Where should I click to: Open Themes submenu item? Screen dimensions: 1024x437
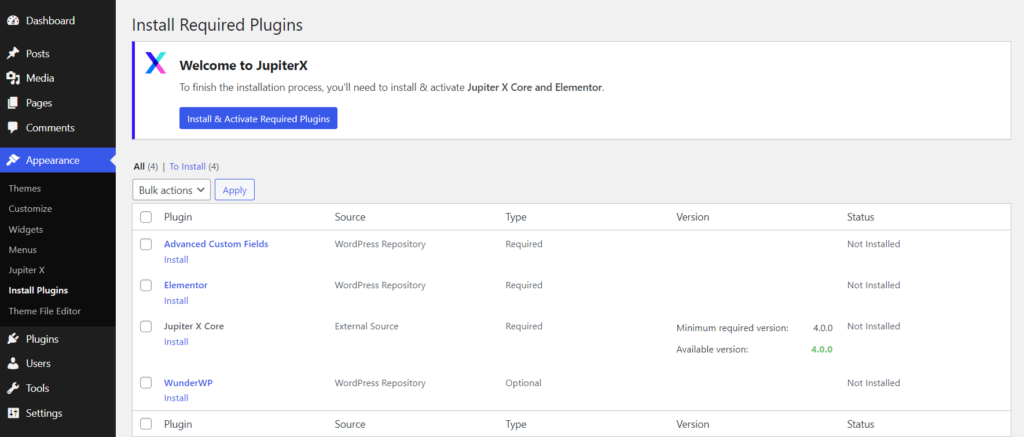pos(25,188)
